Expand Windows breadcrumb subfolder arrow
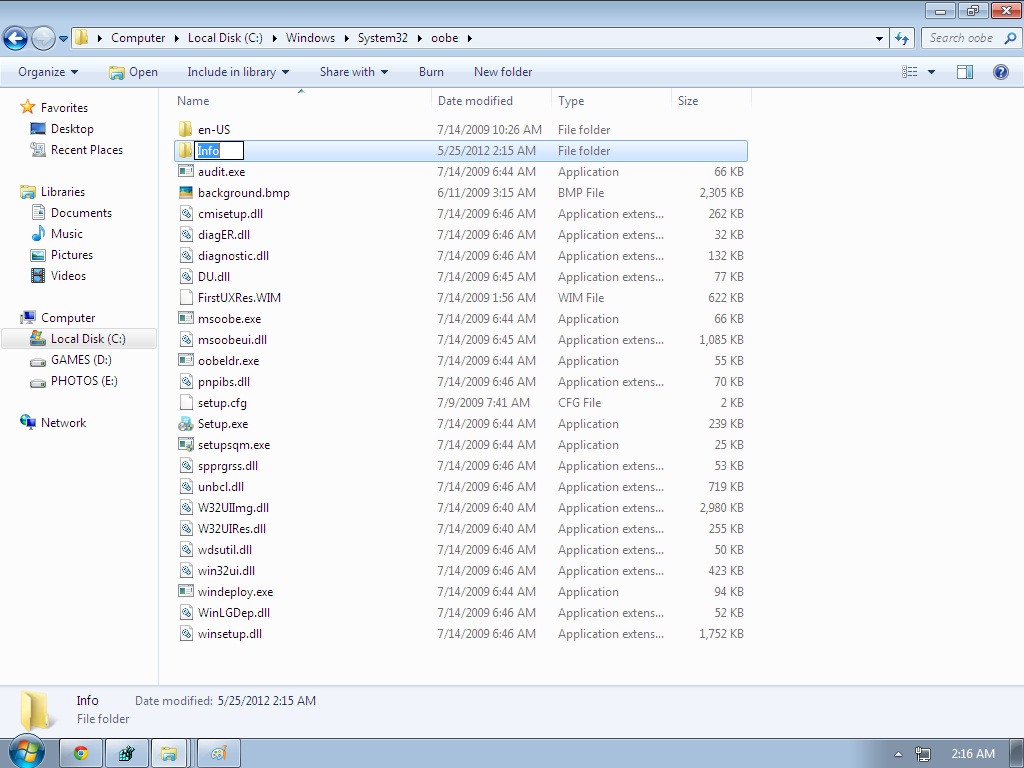The height and width of the screenshot is (768, 1024). pos(347,39)
